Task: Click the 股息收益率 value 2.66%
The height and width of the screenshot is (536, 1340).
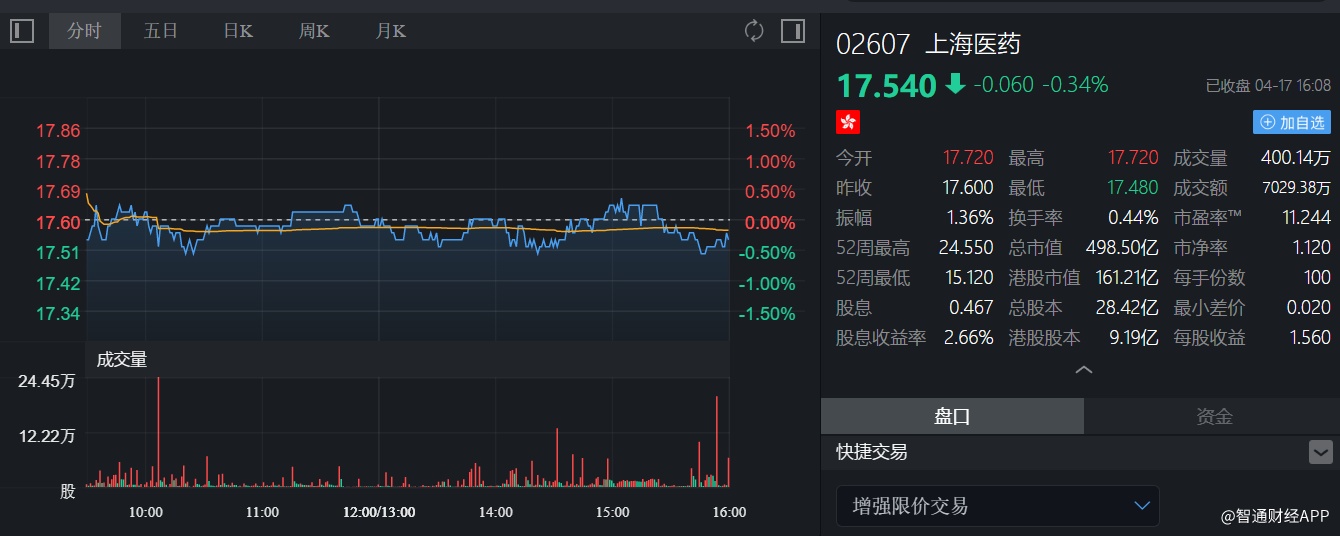Action: point(969,338)
